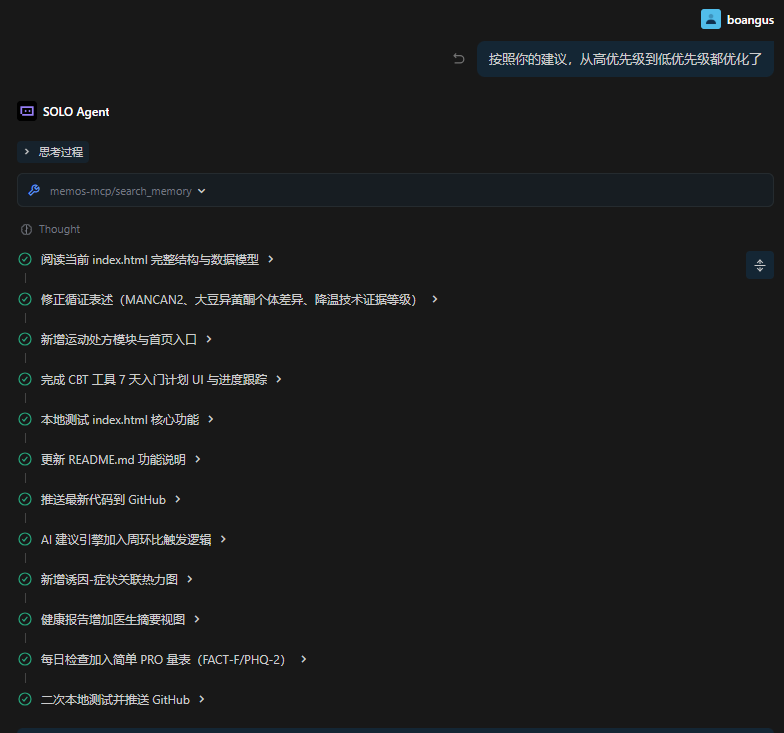
Task: Open step 每日检查加入简单 PRO 量表（FACT-F/PHQ-2）
Action: coord(162,660)
